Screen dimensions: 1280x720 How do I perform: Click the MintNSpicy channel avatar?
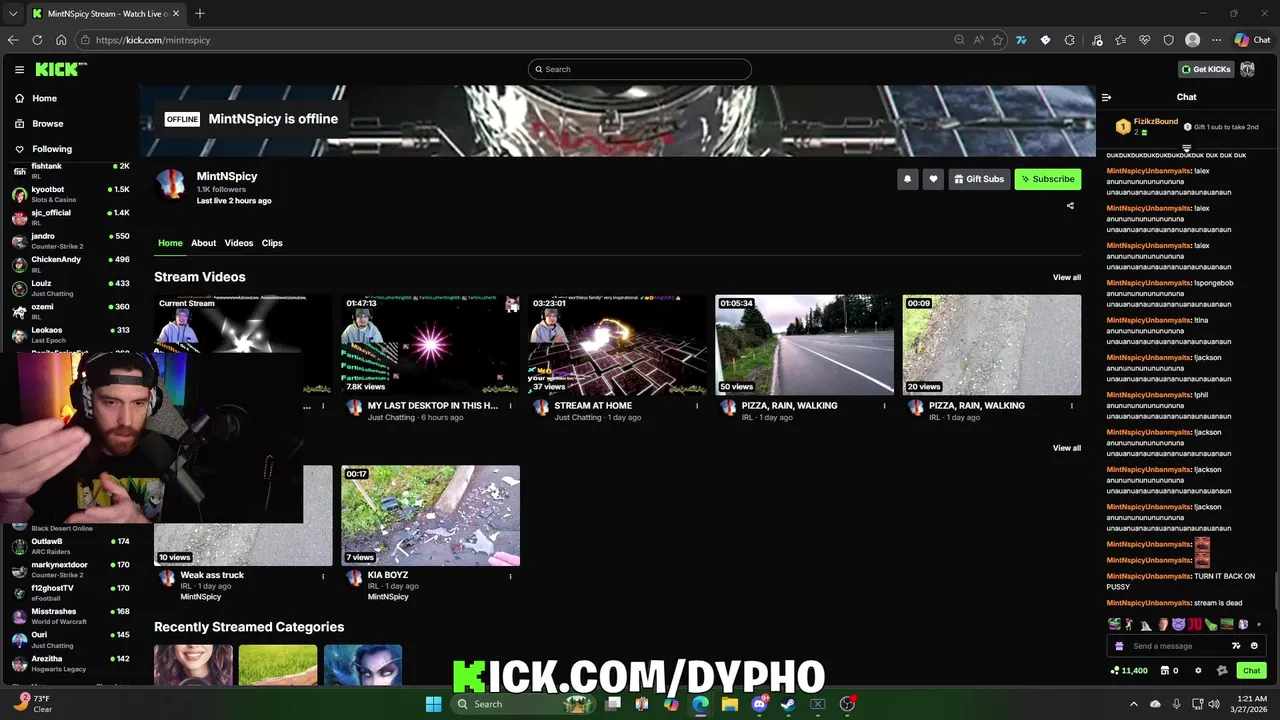pyautogui.click(x=171, y=185)
